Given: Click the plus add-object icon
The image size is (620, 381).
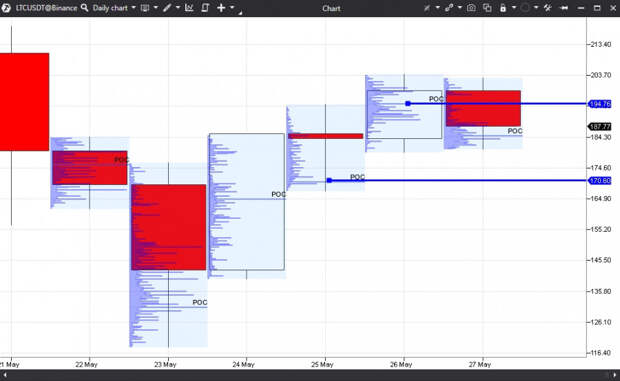Looking at the screenshot, I should pos(221,8).
